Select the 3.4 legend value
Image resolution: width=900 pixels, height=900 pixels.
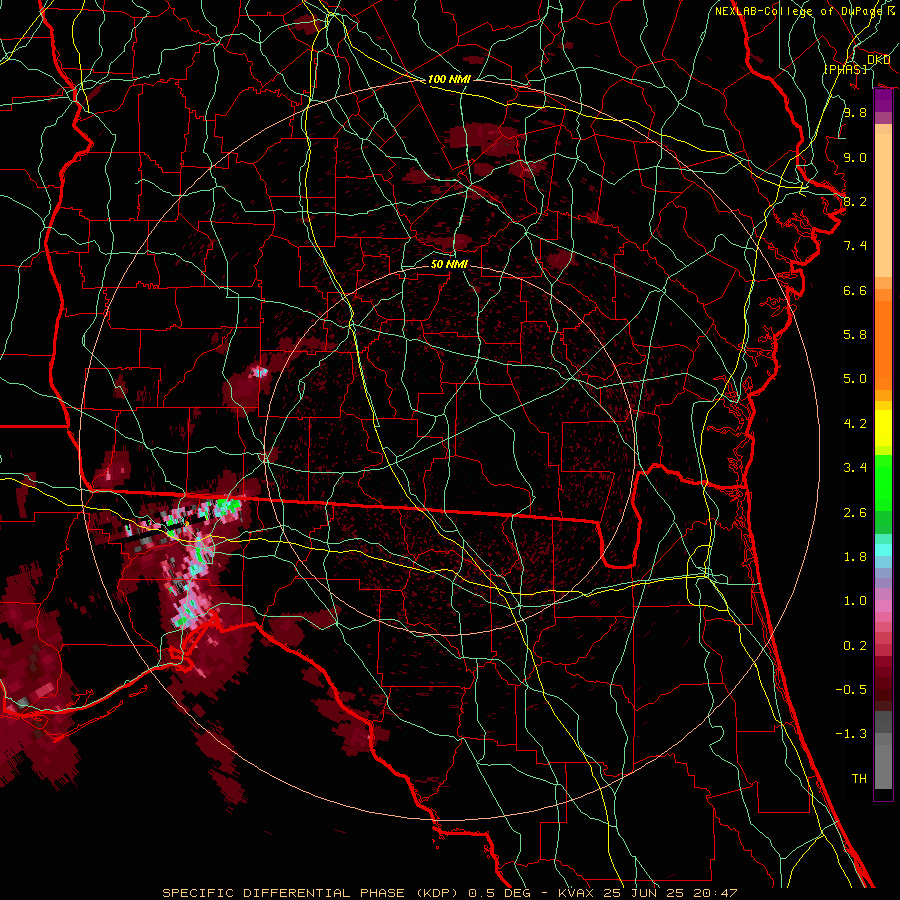pos(855,468)
